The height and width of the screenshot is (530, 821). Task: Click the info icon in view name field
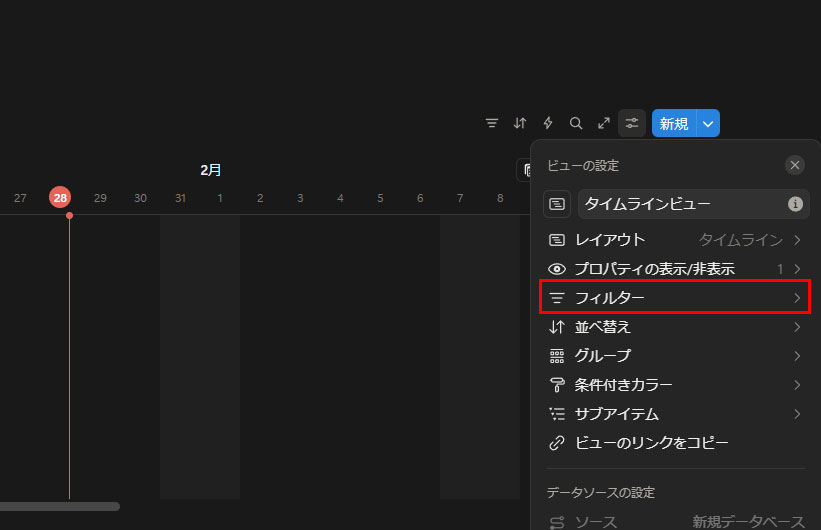[796, 204]
